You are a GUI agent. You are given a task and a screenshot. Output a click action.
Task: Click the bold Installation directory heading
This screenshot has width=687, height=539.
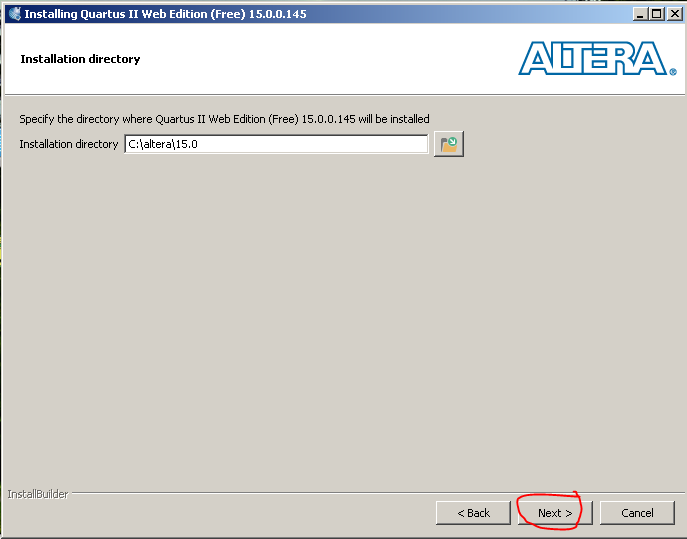click(80, 59)
